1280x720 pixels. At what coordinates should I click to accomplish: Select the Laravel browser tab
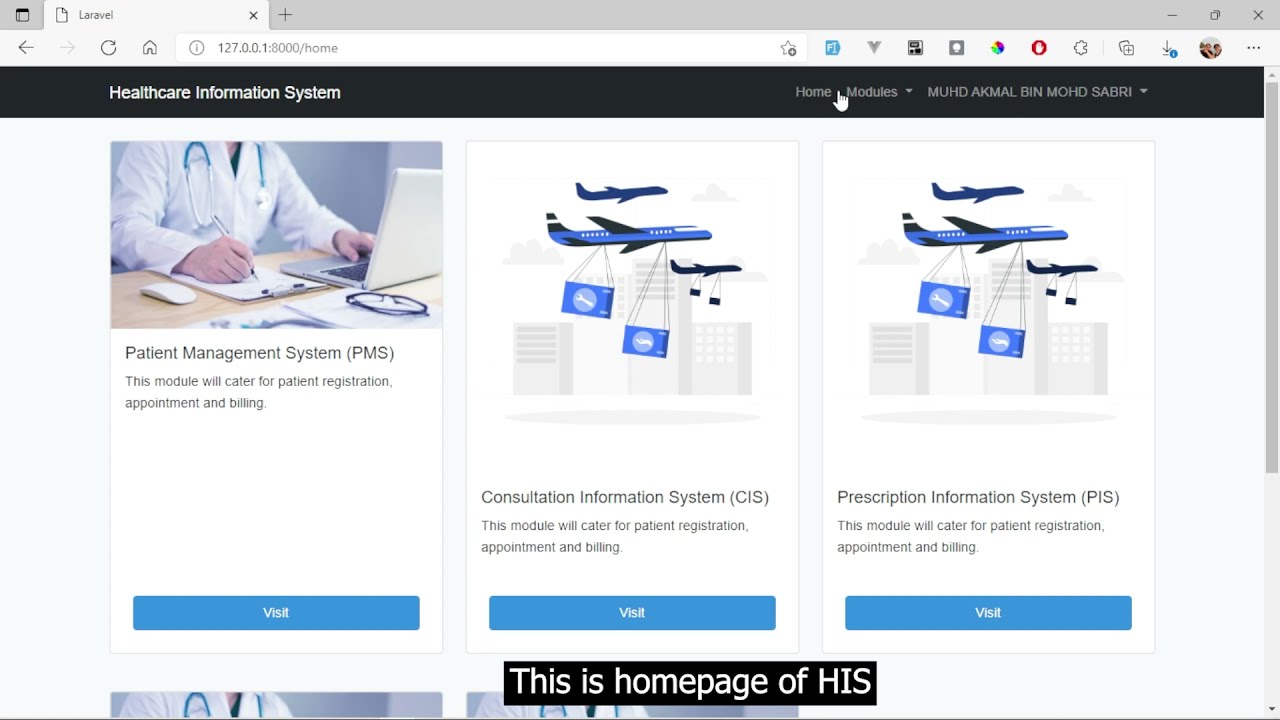[x=156, y=16]
